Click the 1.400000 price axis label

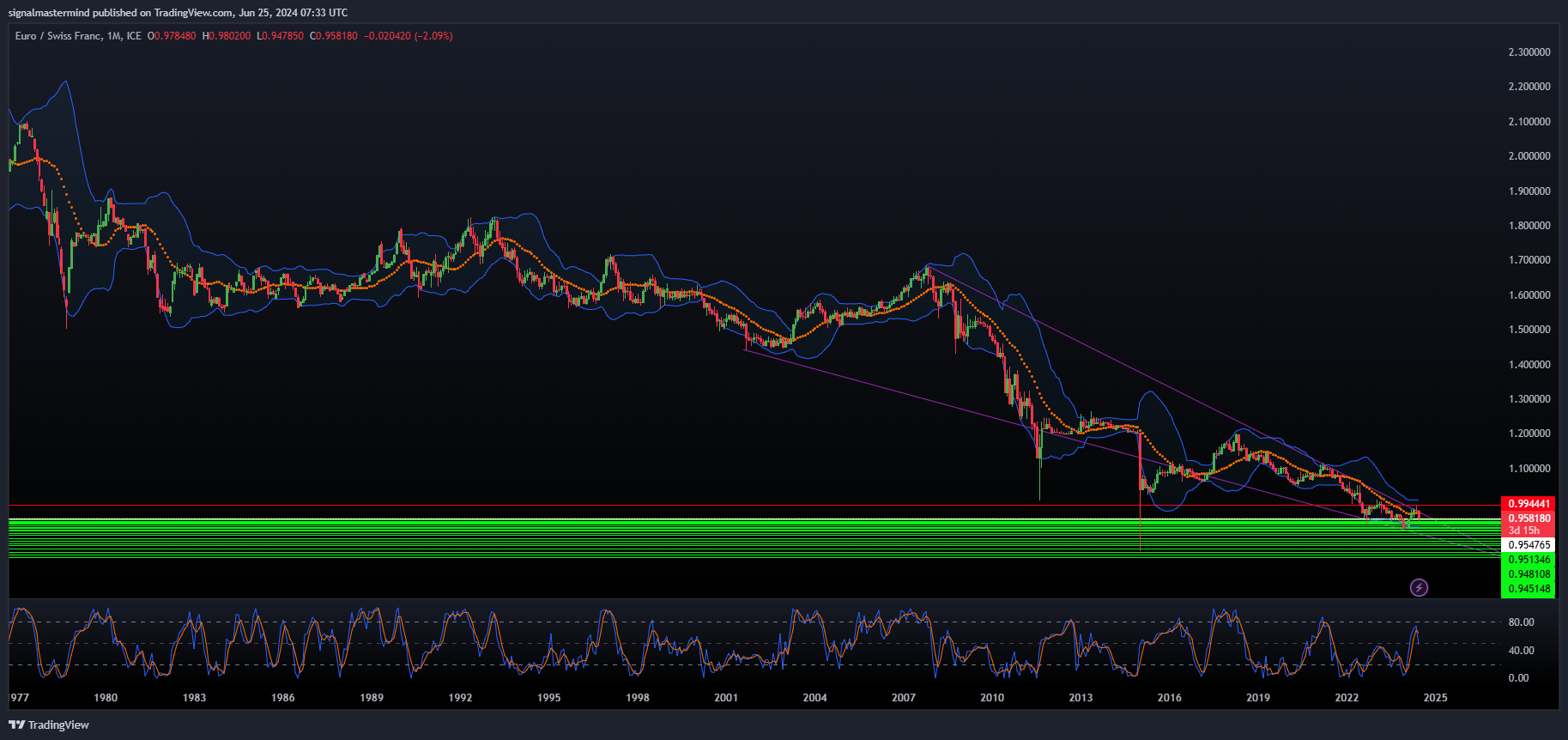pos(1529,365)
